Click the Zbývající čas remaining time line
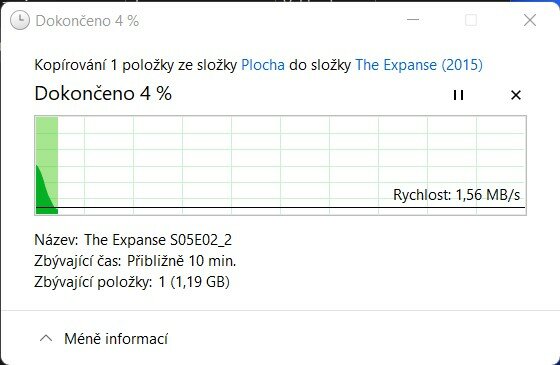 tap(135, 261)
